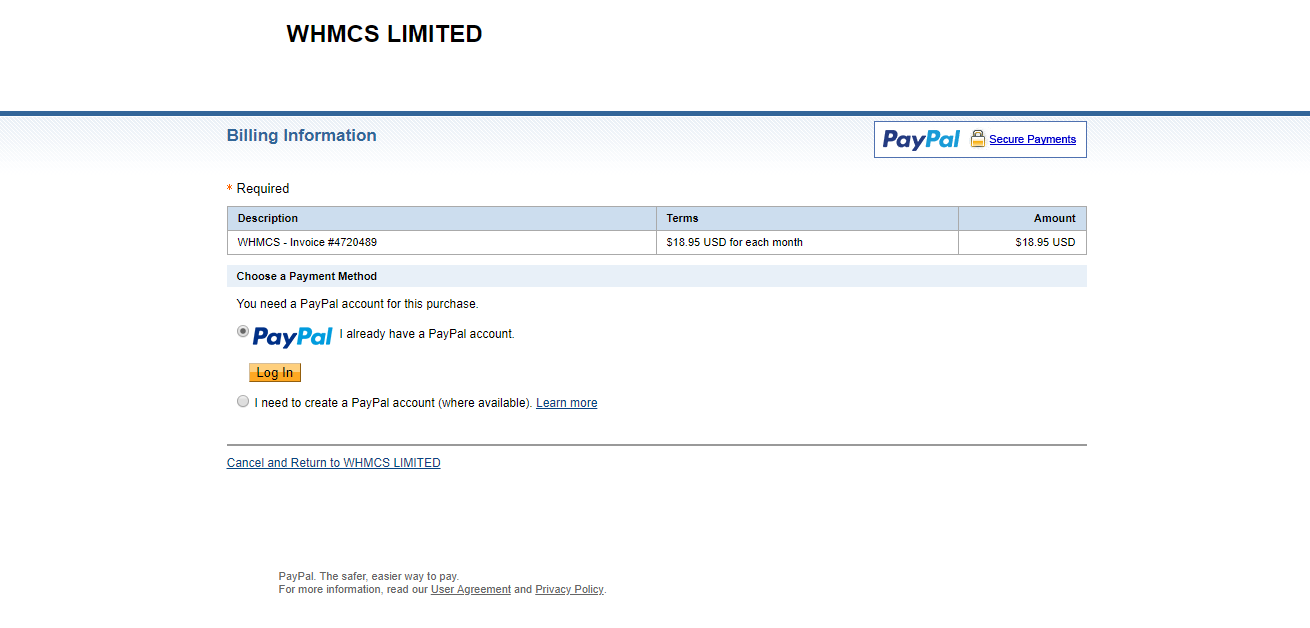Click the 'I already have a PayPal account' label
The image size is (1310, 628).
[427, 334]
